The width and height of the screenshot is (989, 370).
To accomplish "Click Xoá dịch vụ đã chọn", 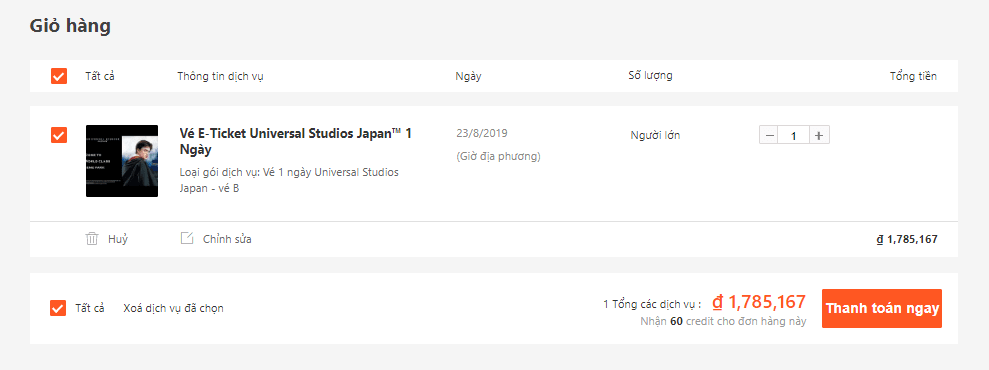I will [x=173, y=308].
